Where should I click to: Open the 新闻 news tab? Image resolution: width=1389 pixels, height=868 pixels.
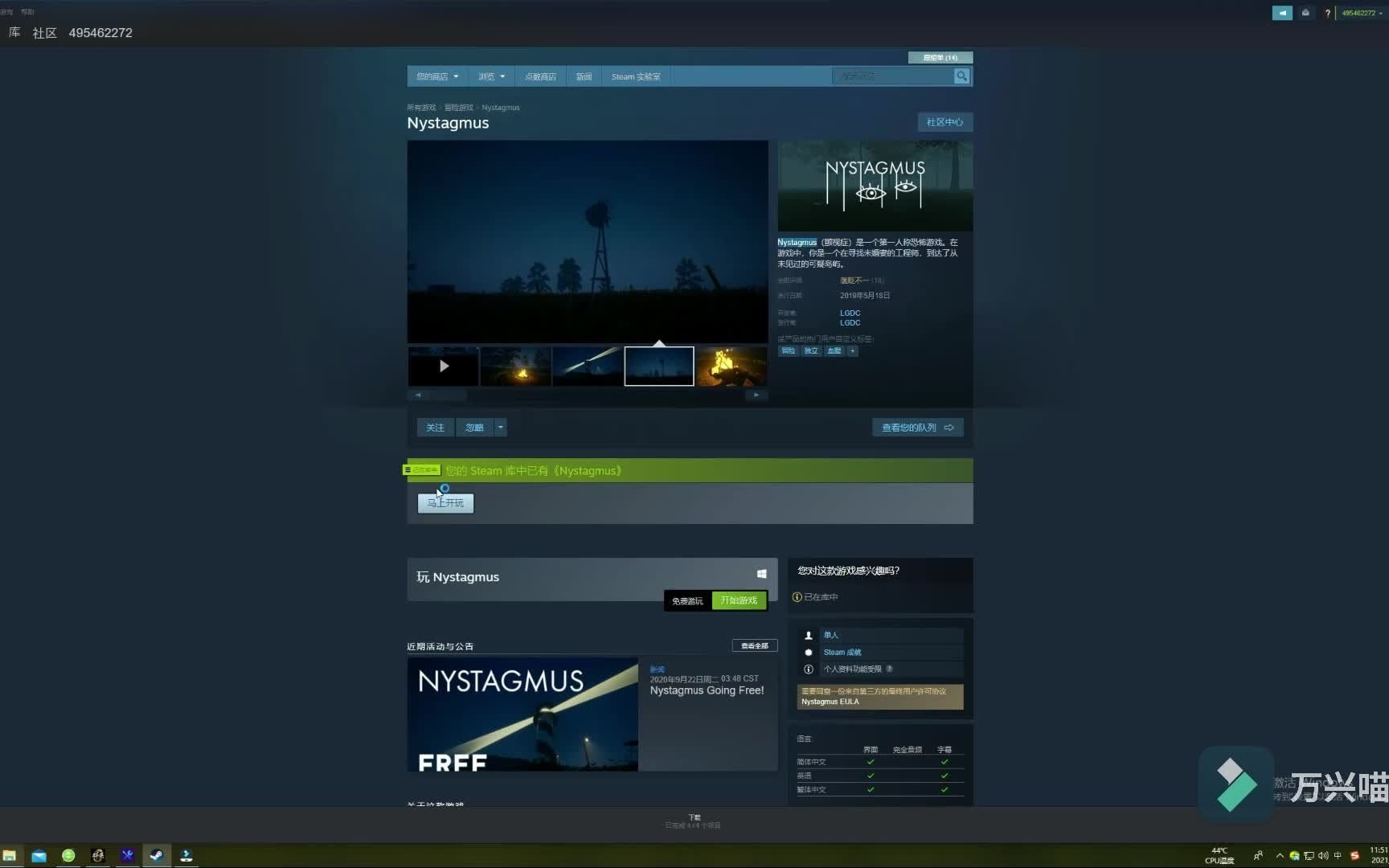584,76
